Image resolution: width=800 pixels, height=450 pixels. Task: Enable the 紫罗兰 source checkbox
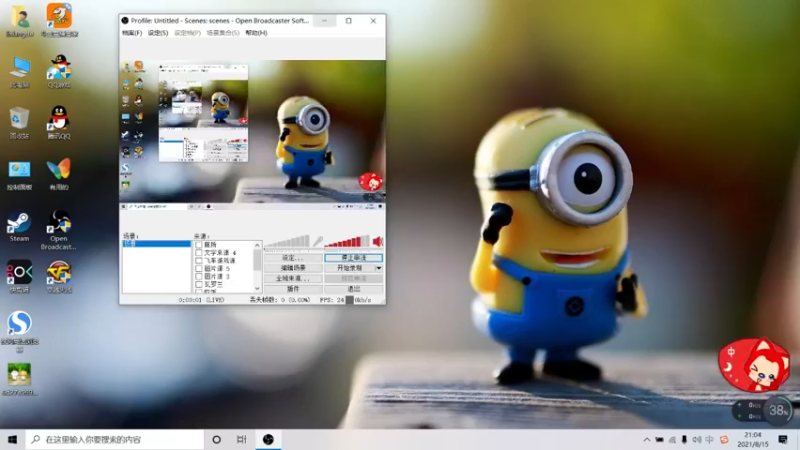click(199, 284)
